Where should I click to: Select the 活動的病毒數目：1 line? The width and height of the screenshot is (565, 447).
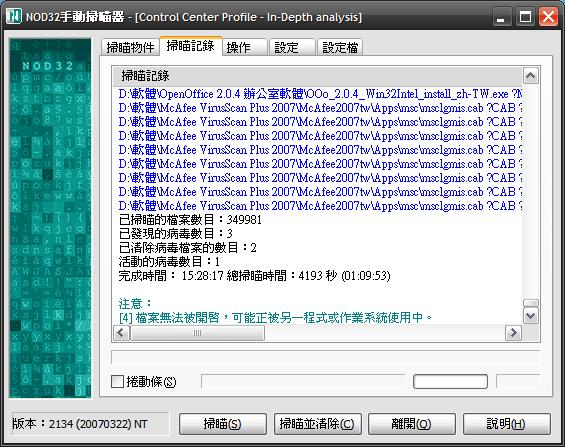pyautogui.click(x=169, y=262)
